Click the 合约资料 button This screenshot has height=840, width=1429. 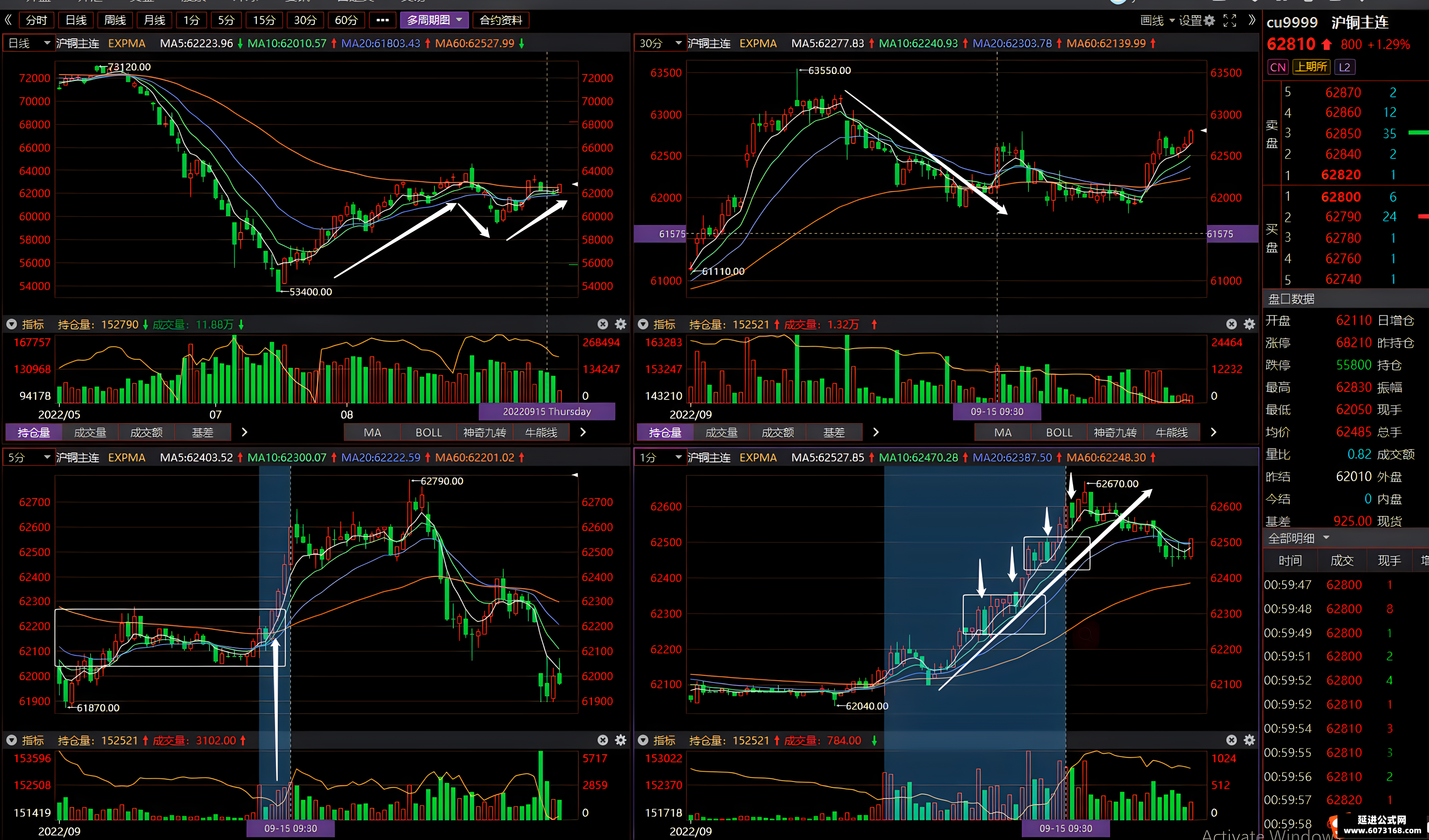pyautogui.click(x=501, y=21)
